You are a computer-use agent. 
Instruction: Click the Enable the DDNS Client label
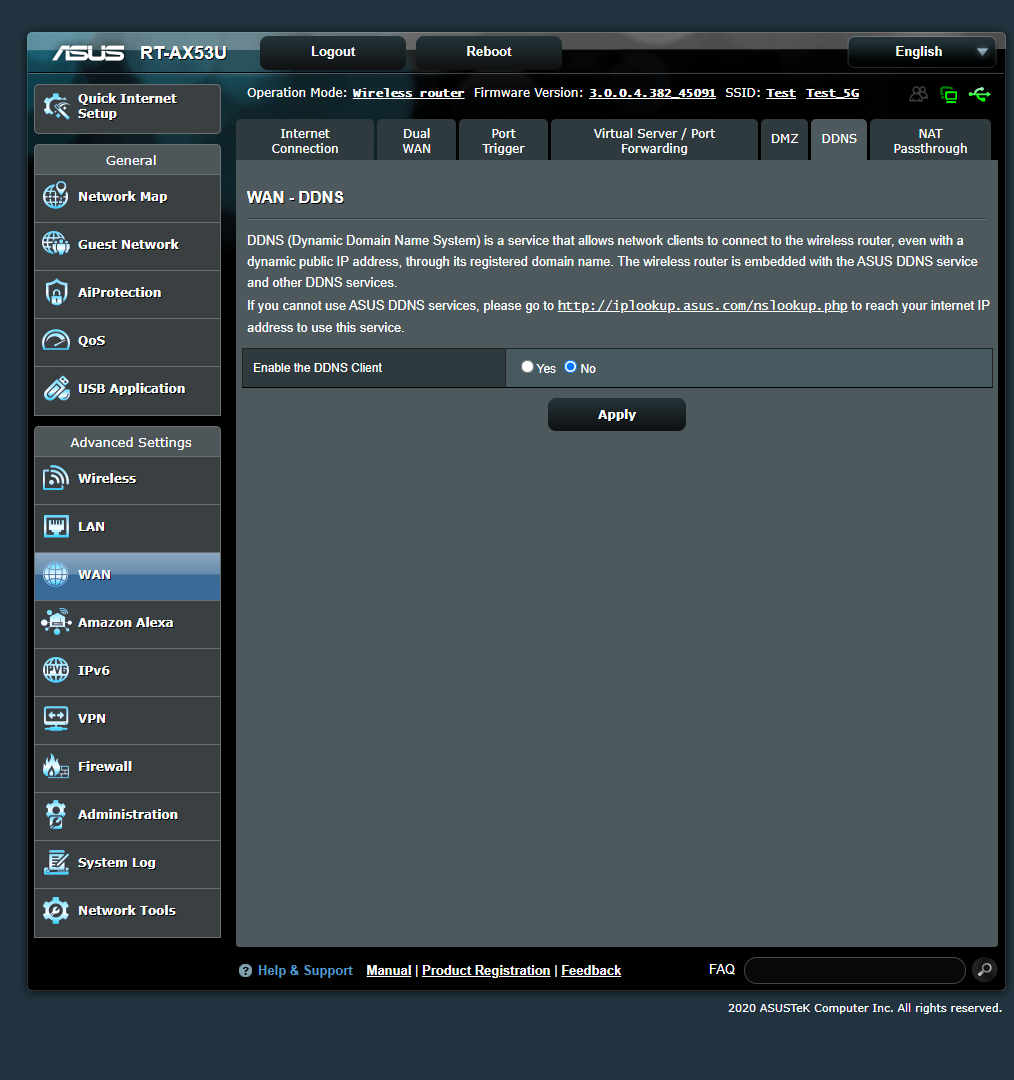click(x=318, y=368)
